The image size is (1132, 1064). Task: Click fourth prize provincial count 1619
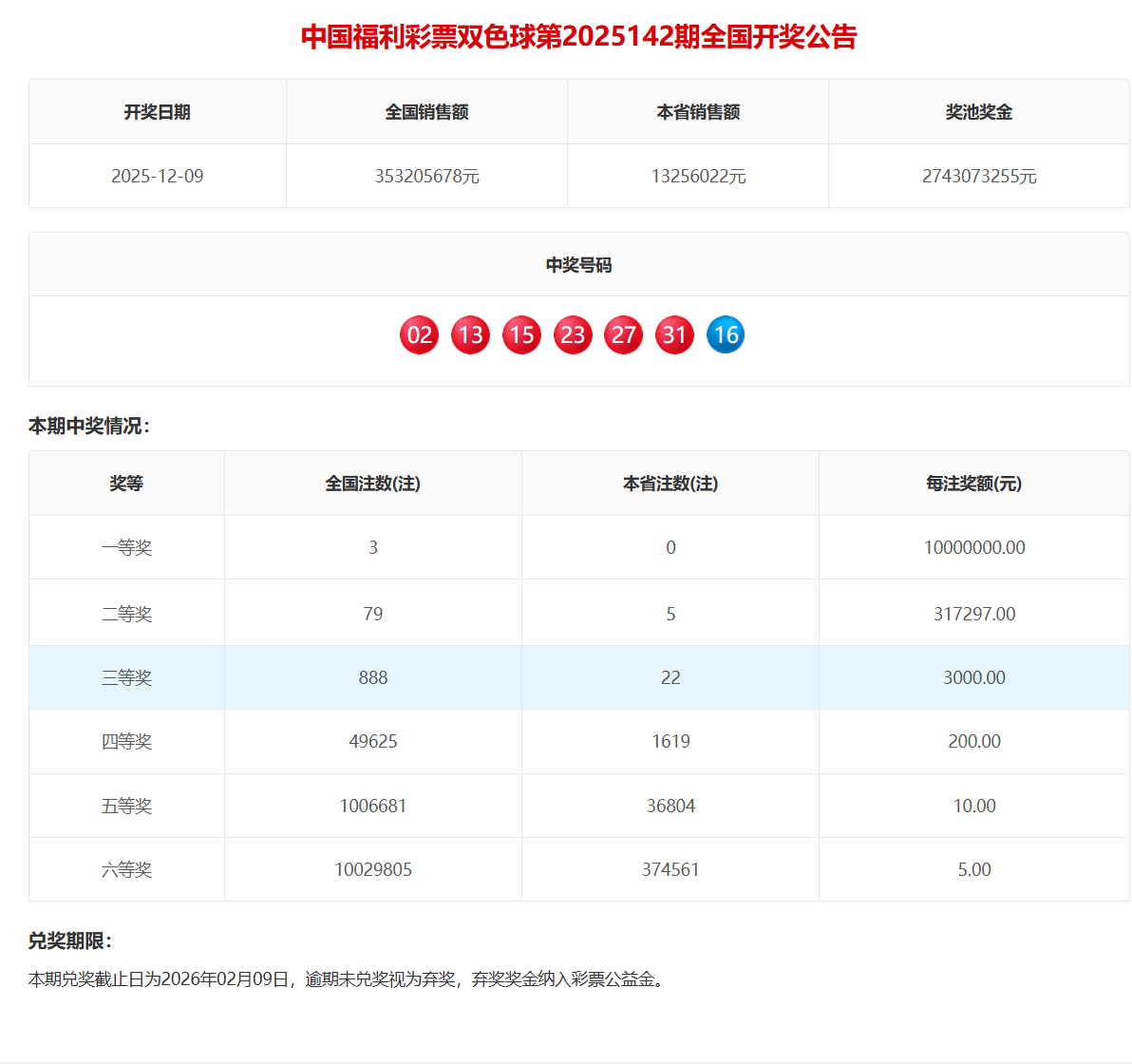tap(670, 742)
